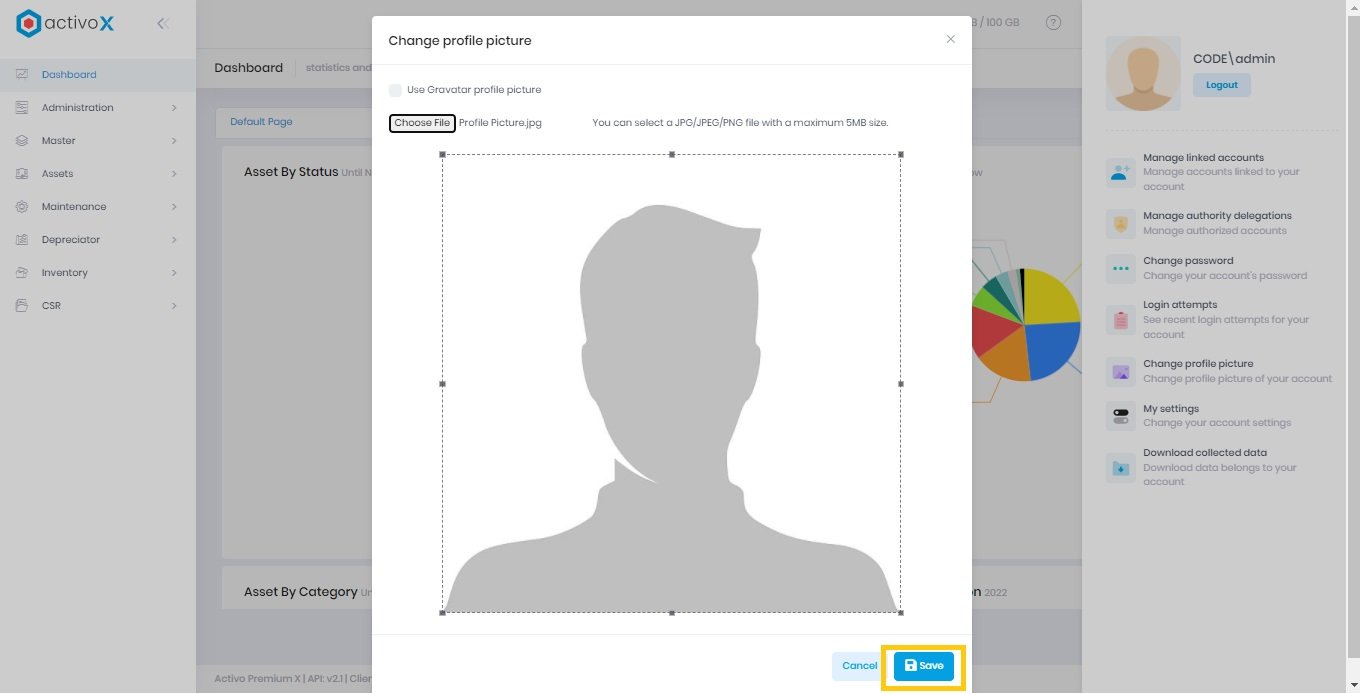Click the blue pie chart slice
Image resolution: width=1364 pixels, height=694 pixels.
pyautogui.click(x=1052, y=349)
